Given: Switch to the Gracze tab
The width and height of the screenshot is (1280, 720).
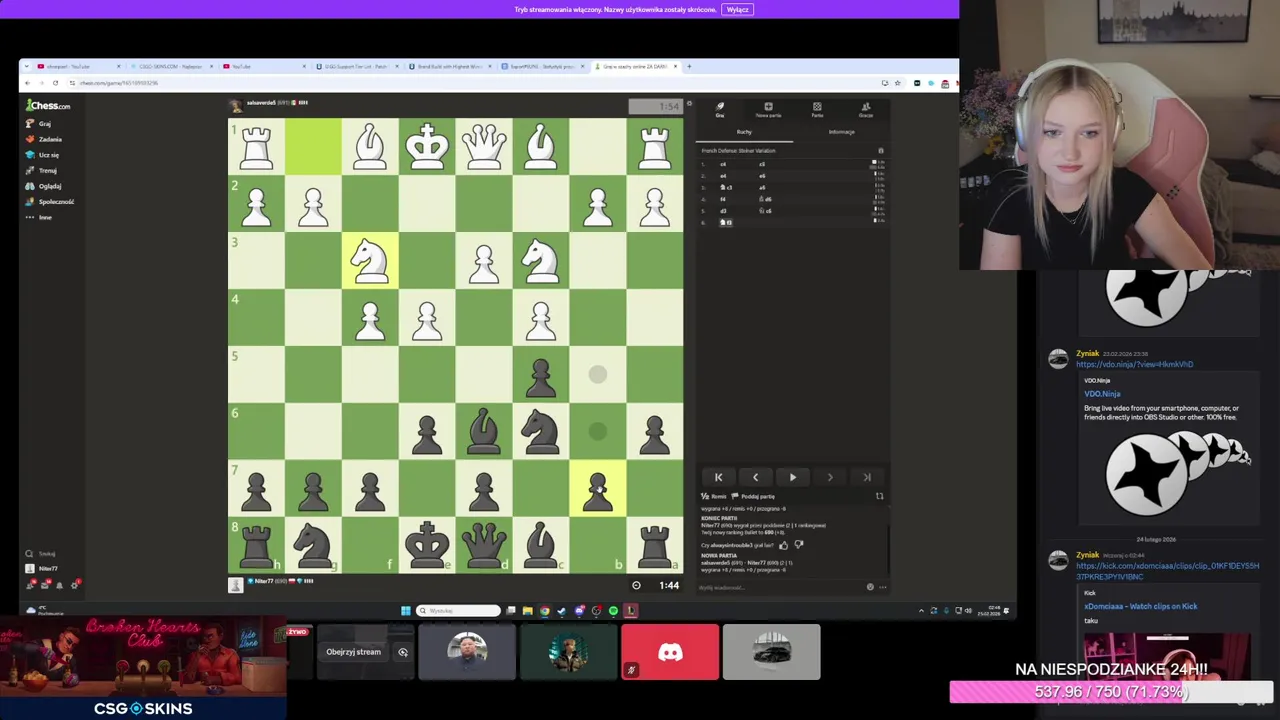Looking at the screenshot, I should tap(866, 110).
